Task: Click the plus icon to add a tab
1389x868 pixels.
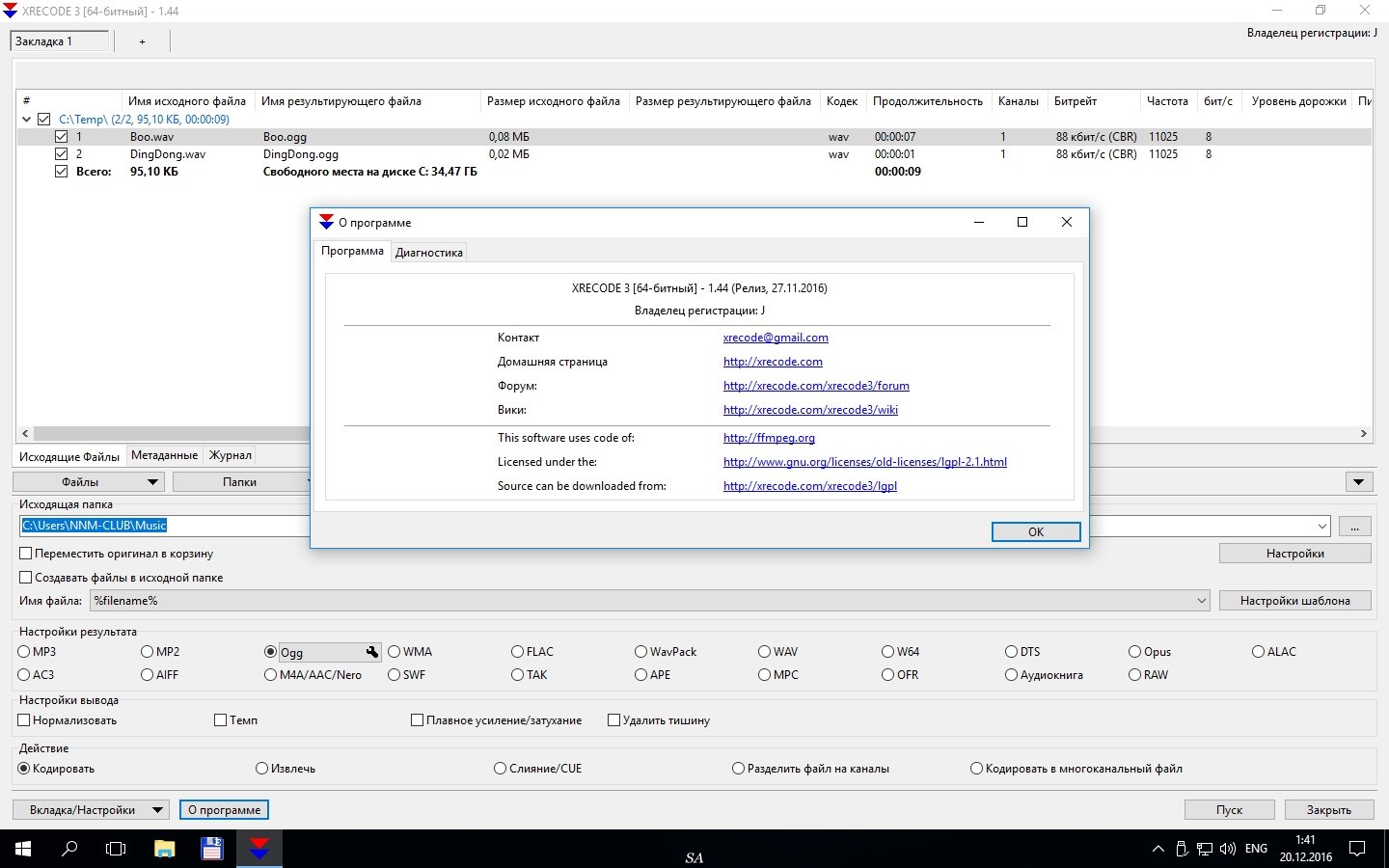Action: pos(142,41)
